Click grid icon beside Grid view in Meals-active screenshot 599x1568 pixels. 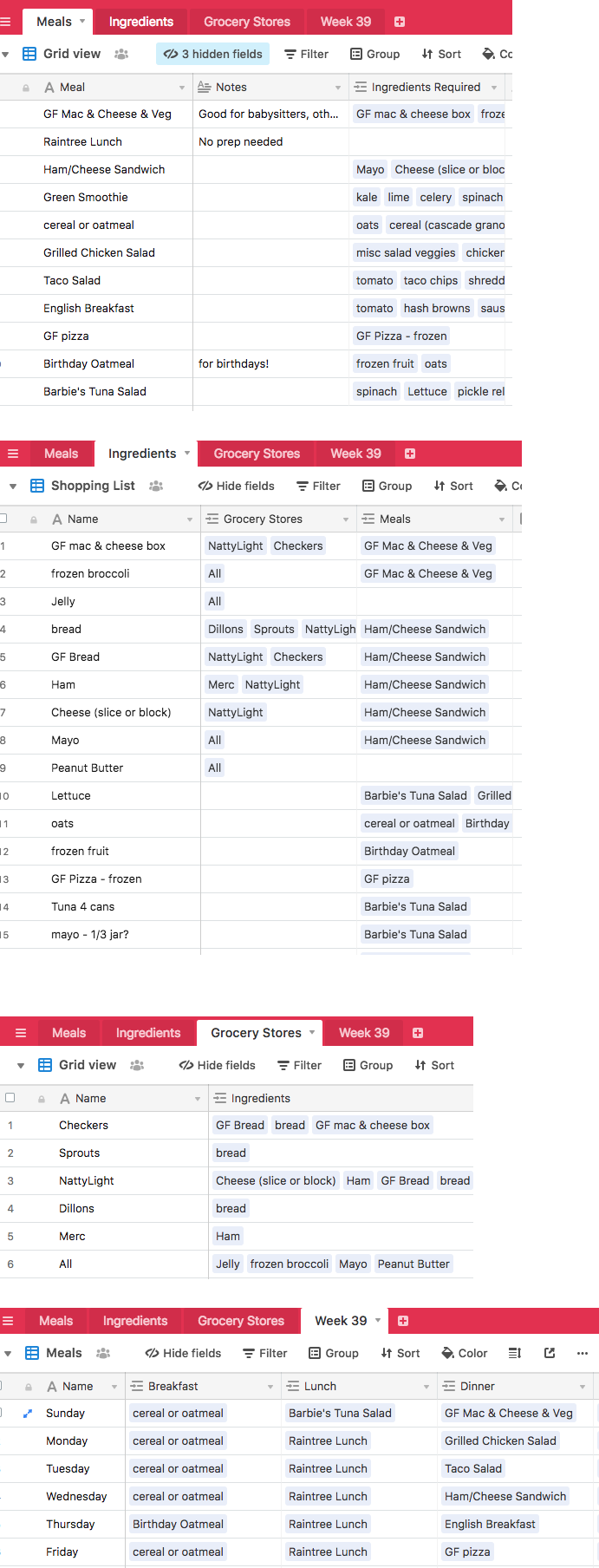(29, 54)
